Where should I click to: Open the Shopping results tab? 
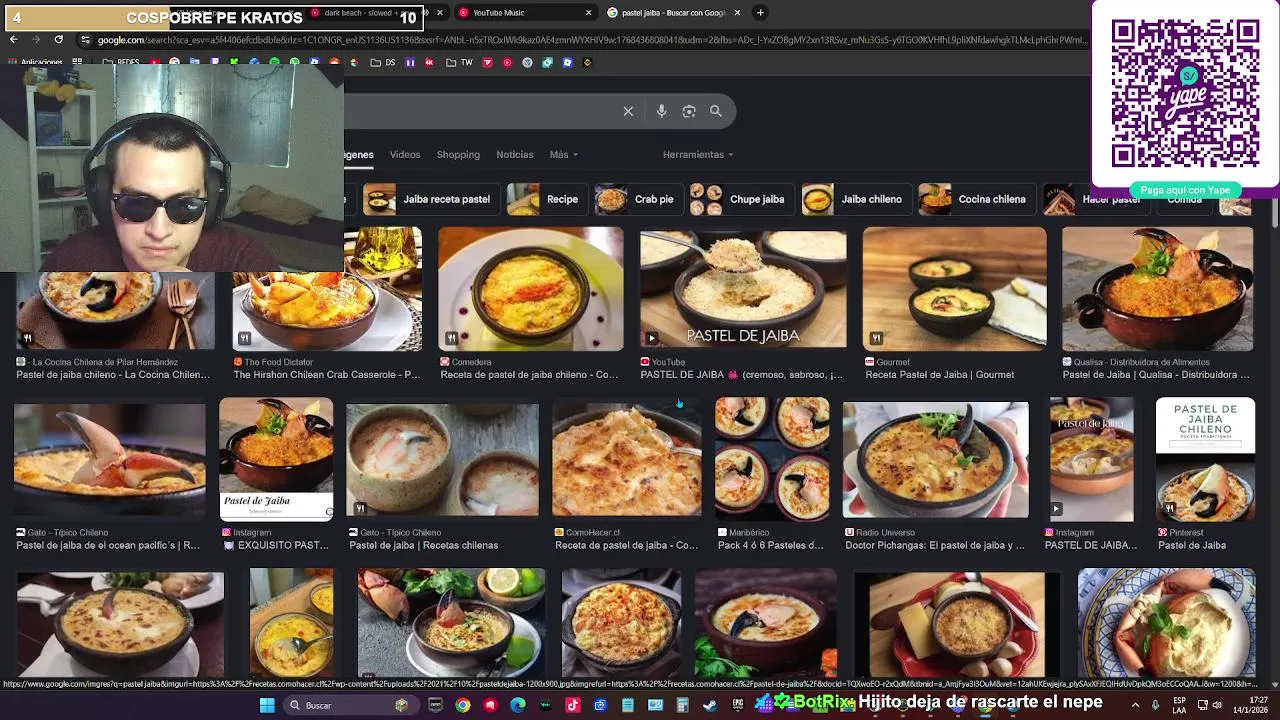tap(458, 155)
